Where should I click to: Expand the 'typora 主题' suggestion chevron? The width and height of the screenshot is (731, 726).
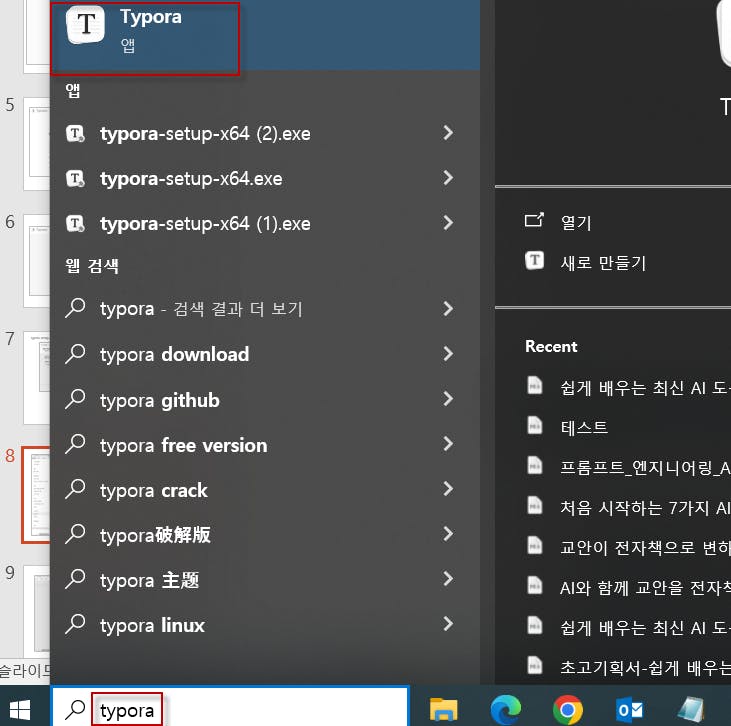pyautogui.click(x=448, y=579)
